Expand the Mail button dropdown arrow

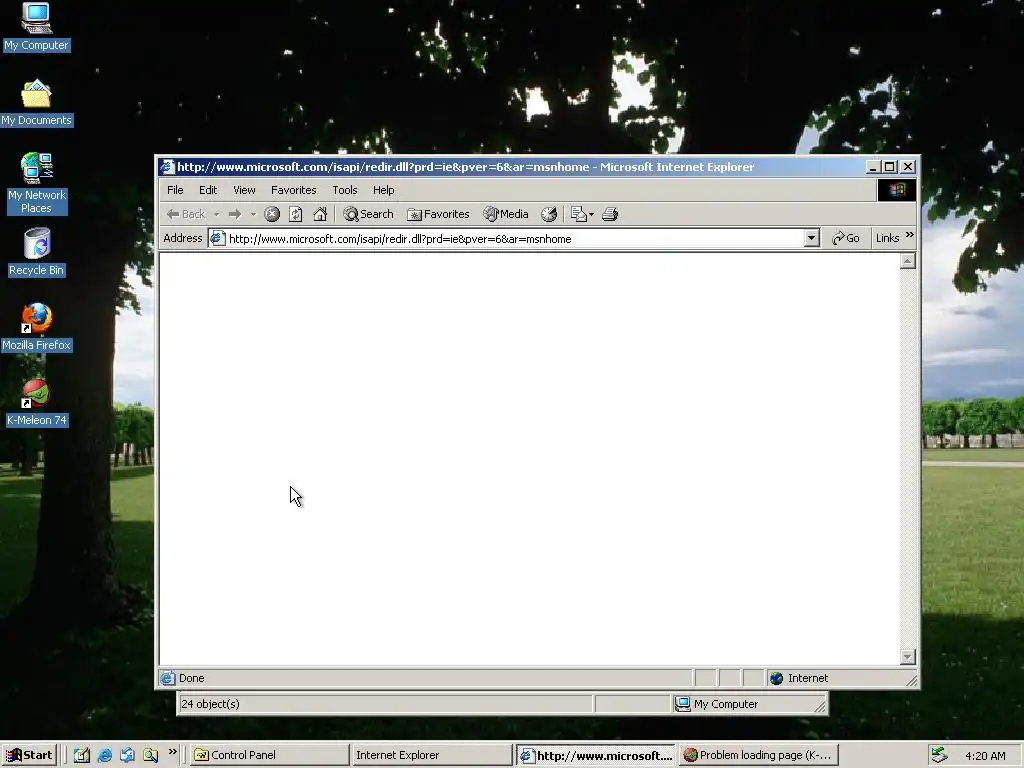[591, 214]
